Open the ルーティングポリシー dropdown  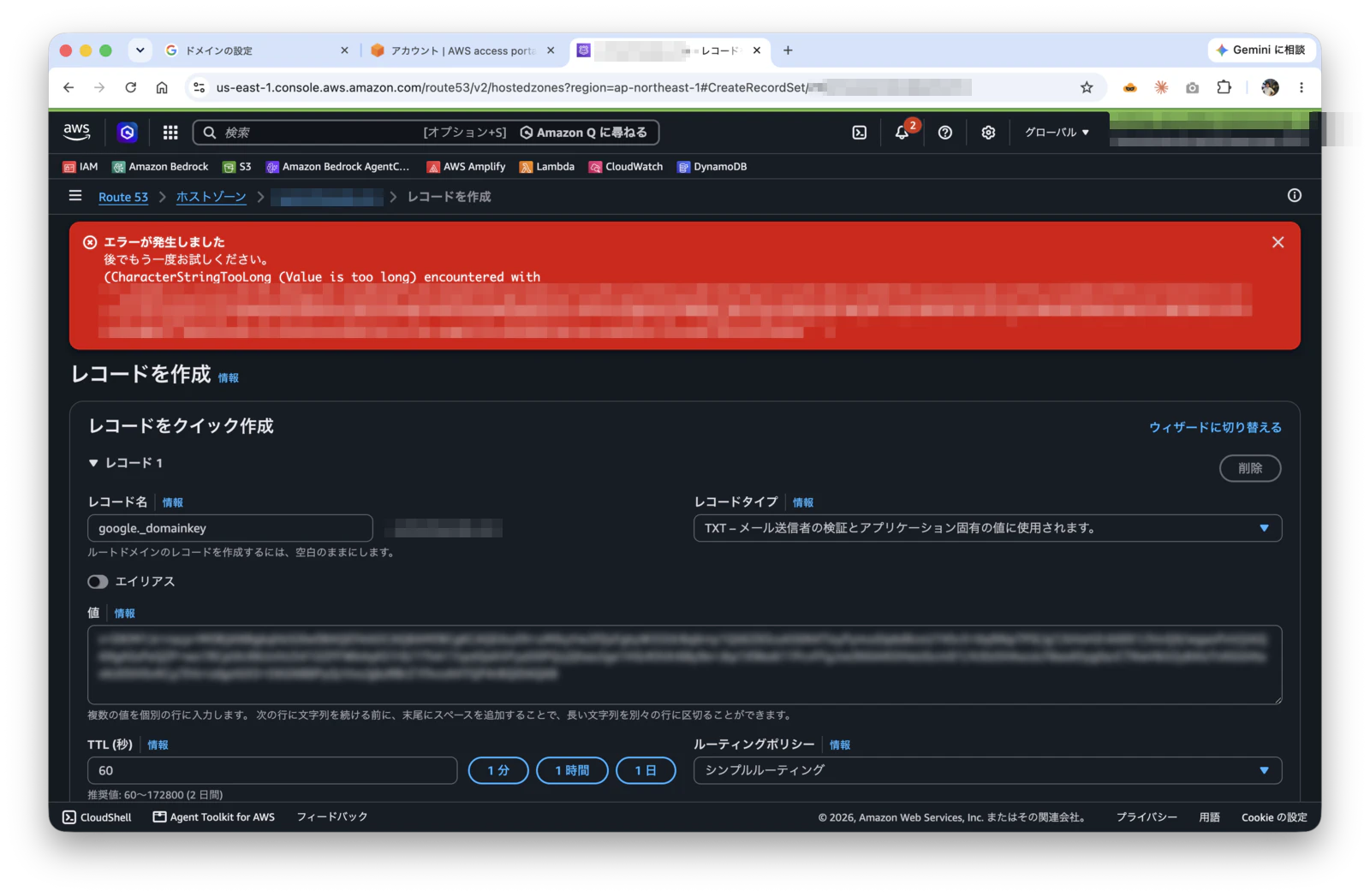(x=987, y=770)
